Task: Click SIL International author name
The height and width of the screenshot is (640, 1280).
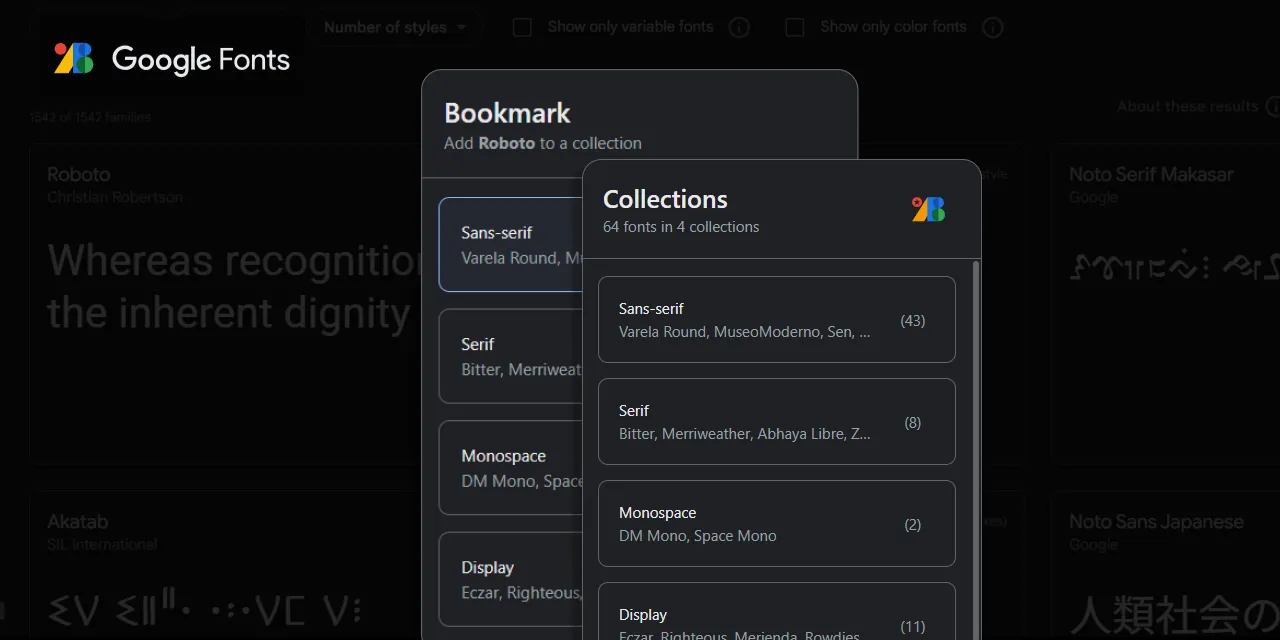Action: [x=102, y=545]
